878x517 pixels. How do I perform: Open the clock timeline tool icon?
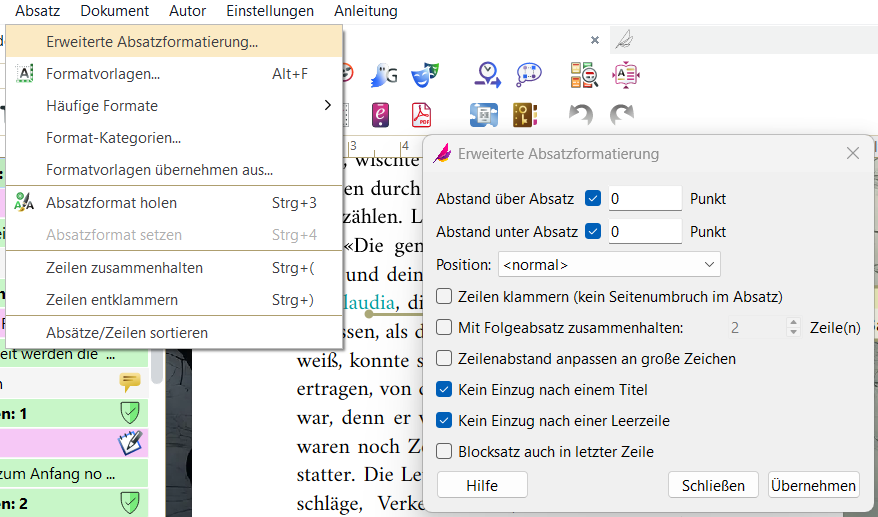point(488,74)
